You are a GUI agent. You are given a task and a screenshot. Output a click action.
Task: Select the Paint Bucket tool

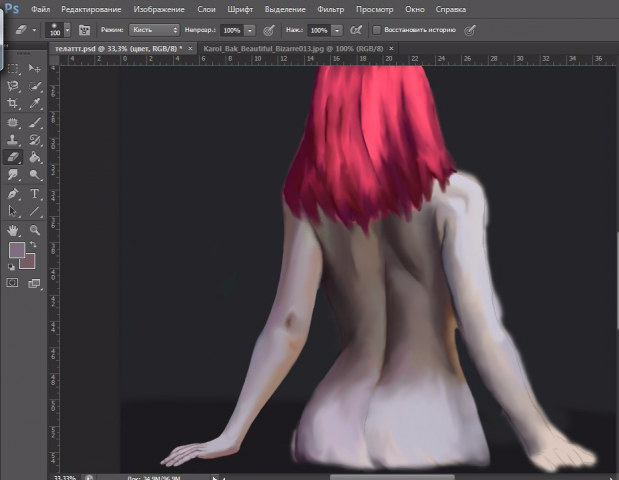click(x=35, y=157)
